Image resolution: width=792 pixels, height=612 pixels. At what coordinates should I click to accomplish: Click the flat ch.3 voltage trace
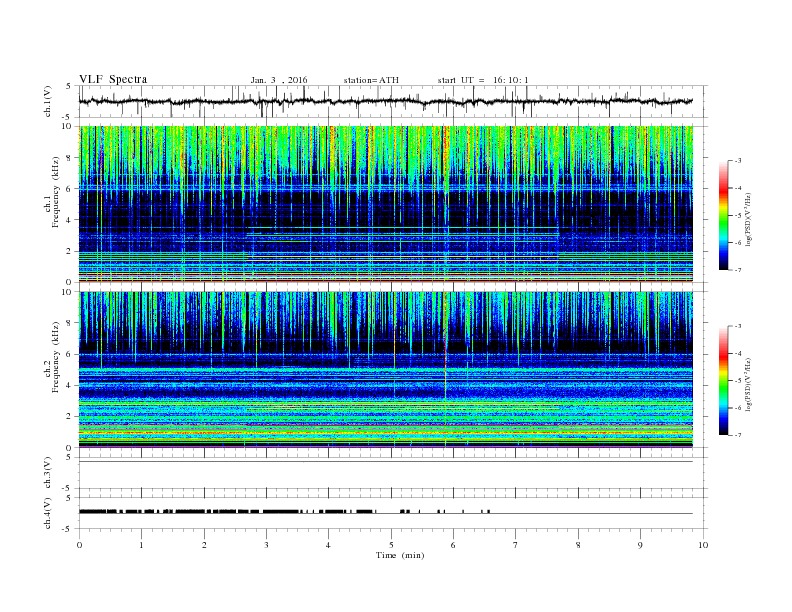click(385, 462)
